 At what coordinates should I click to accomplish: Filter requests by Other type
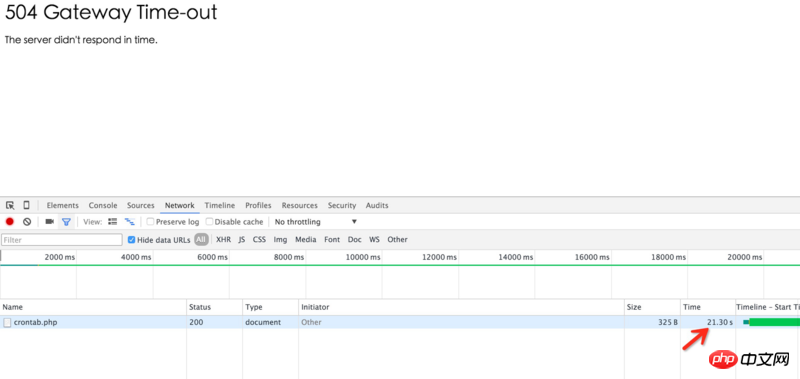[397, 240]
